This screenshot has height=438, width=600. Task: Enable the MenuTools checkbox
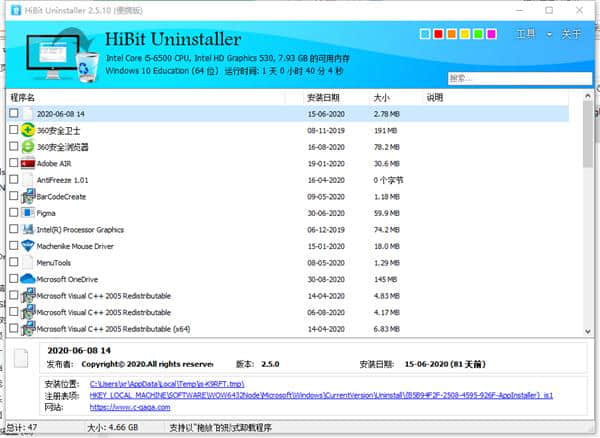[13, 262]
